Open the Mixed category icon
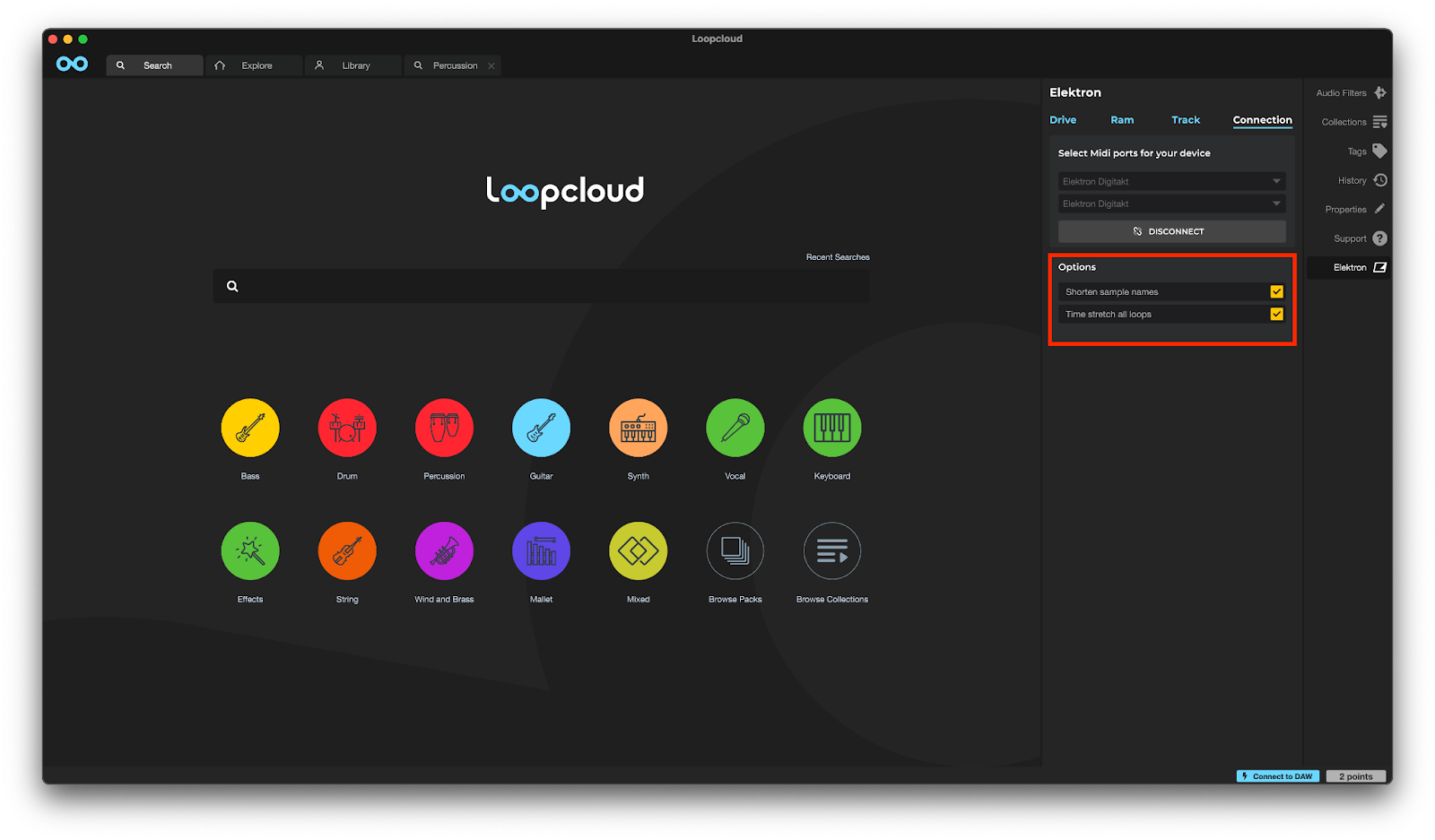This screenshot has width=1435, height=840. coord(638,550)
